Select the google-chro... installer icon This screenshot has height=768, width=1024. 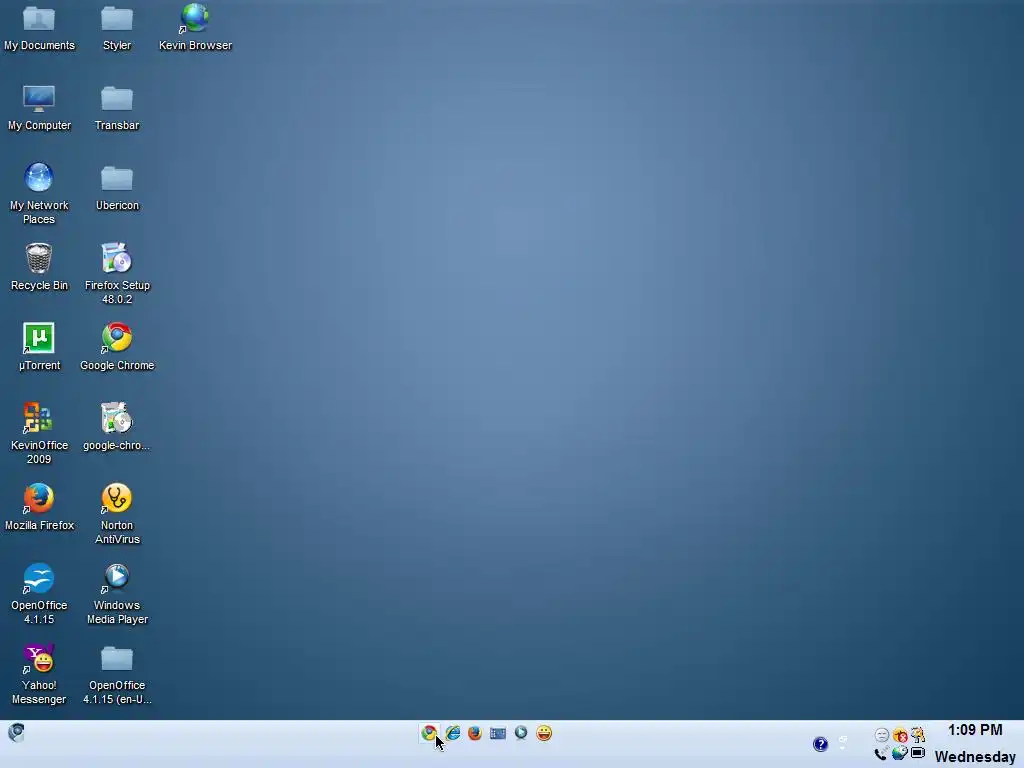point(117,428)
